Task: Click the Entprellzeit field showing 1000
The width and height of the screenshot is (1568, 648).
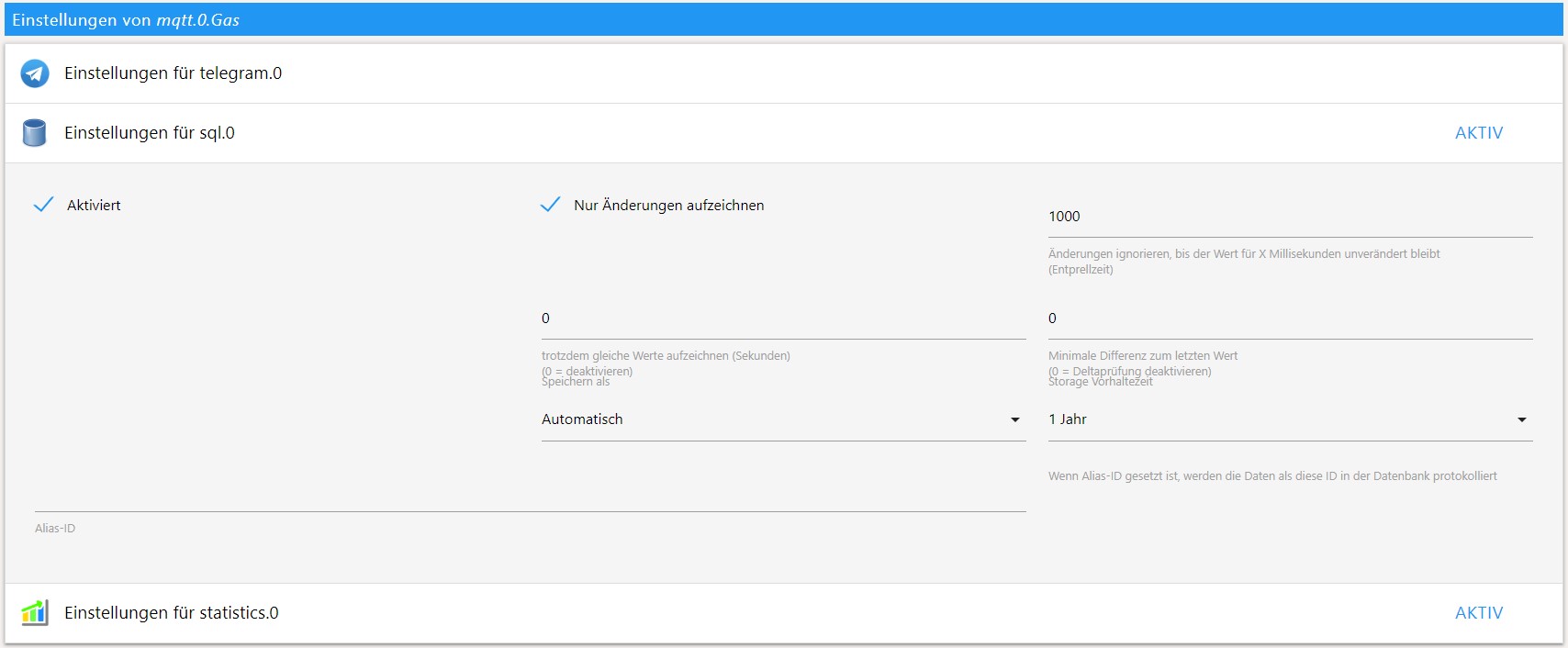Action: [1289, 217]
